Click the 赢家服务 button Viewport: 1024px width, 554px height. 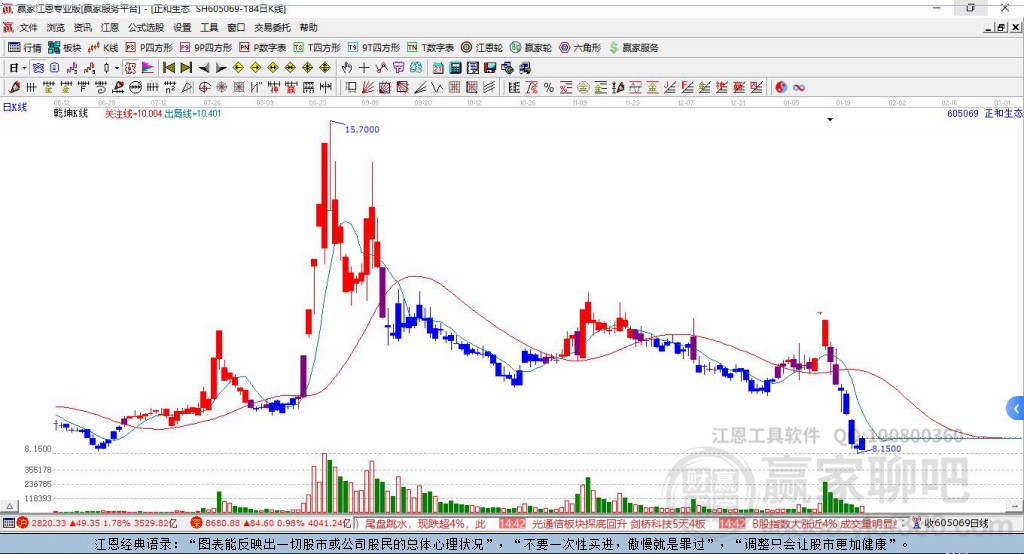[633, 48]
